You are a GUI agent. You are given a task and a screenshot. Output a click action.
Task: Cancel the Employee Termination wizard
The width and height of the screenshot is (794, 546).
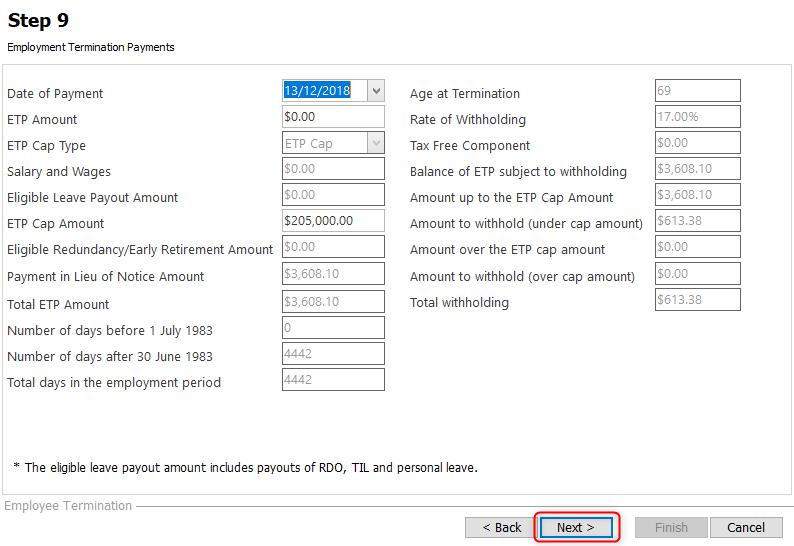(x=746, y=527)
